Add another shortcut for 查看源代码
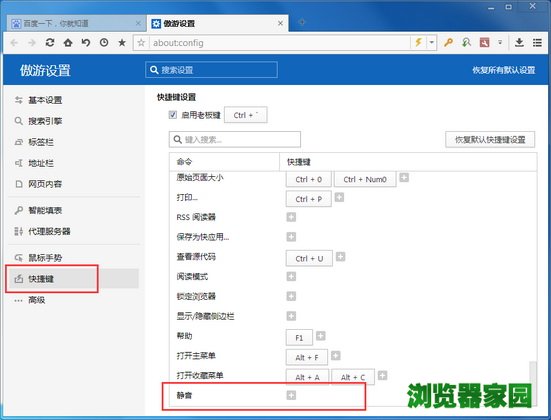 [x=341, y=257]
